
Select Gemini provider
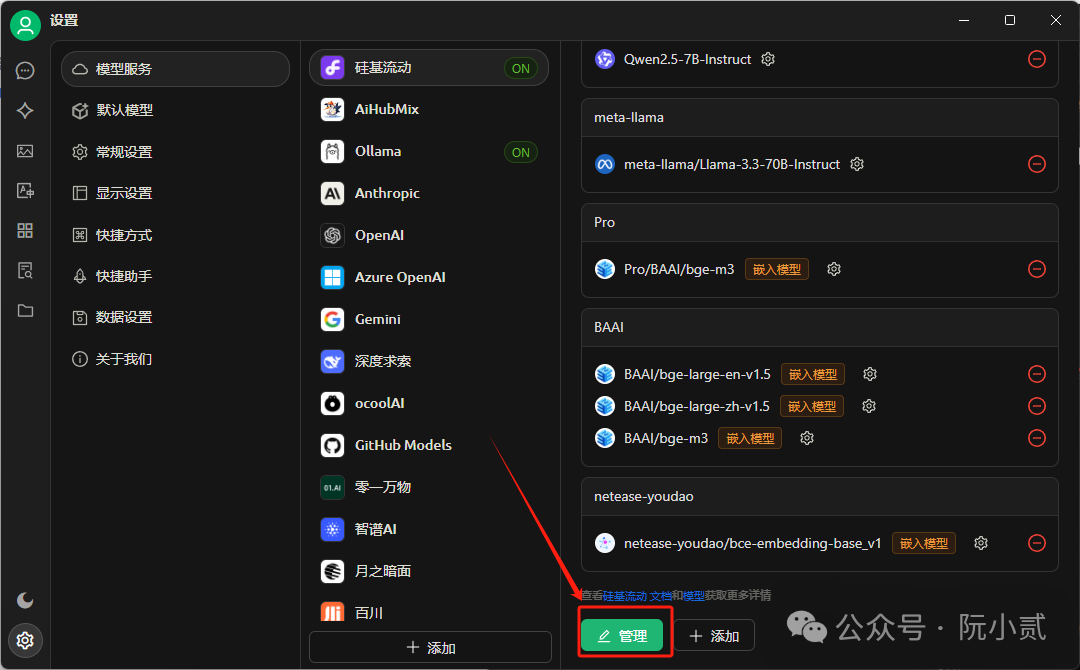pyautogui.click(x=429, y=320)
